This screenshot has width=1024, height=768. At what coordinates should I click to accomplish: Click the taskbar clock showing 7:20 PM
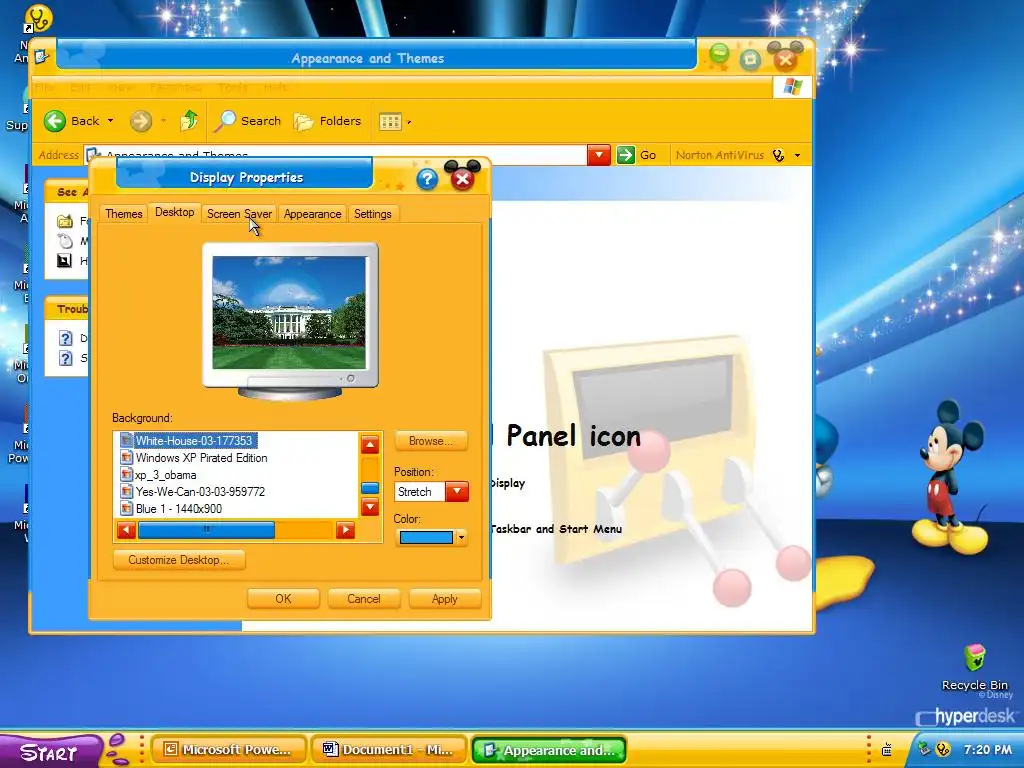987,750
